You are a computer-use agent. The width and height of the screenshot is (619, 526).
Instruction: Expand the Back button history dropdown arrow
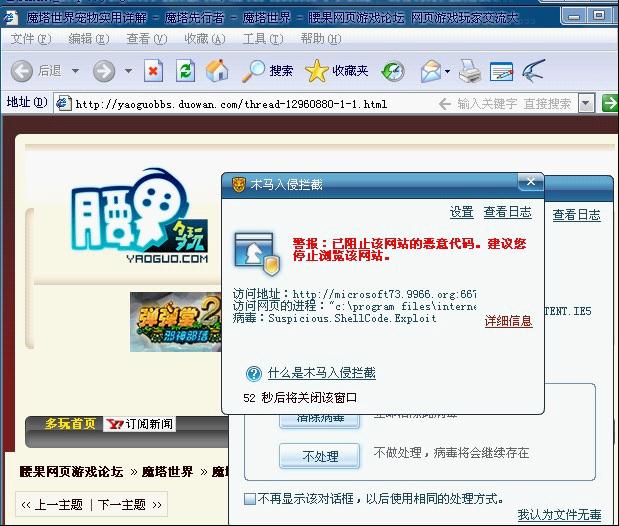coord(74,71)
